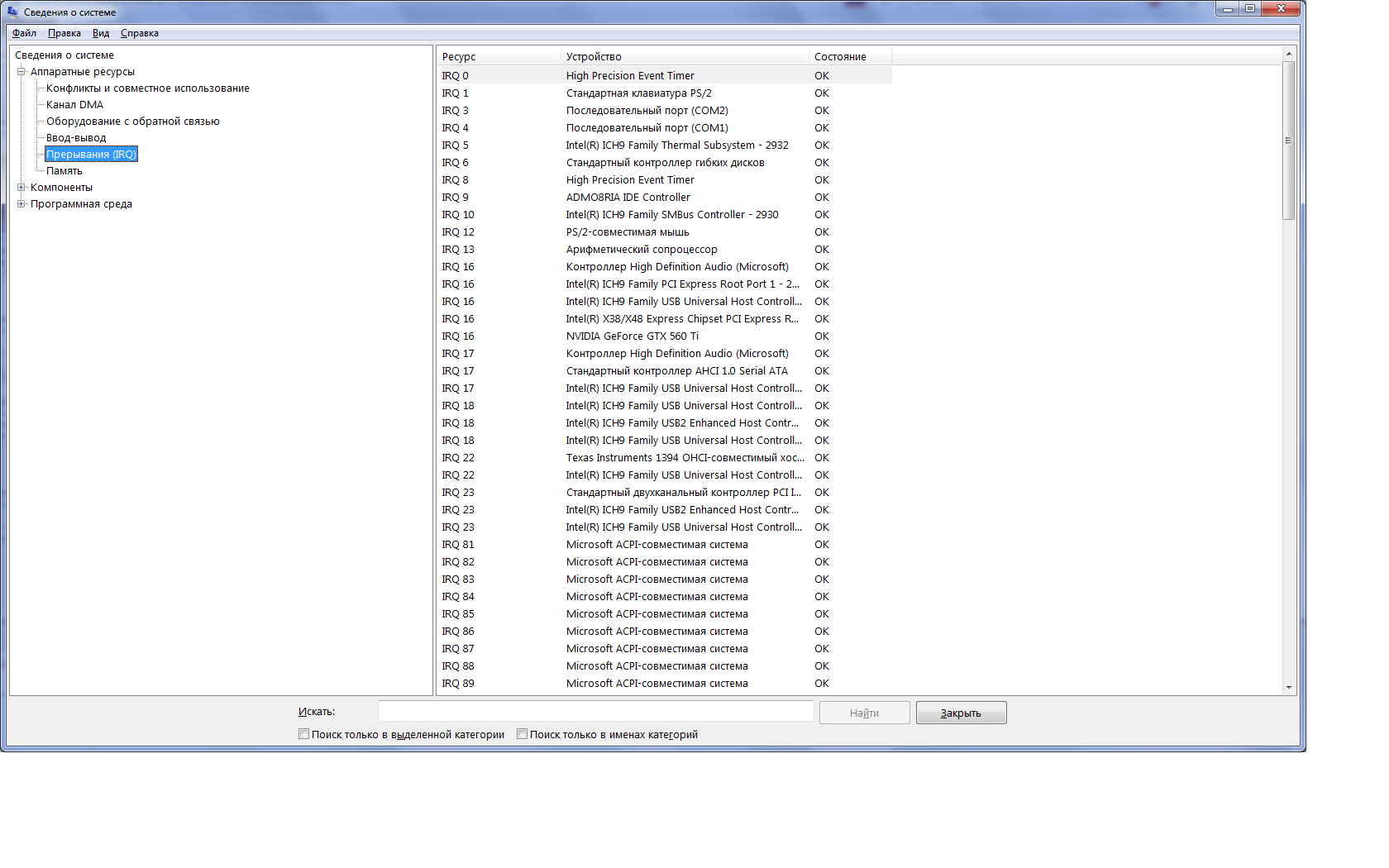Select the IRQ 86 row

664,631
